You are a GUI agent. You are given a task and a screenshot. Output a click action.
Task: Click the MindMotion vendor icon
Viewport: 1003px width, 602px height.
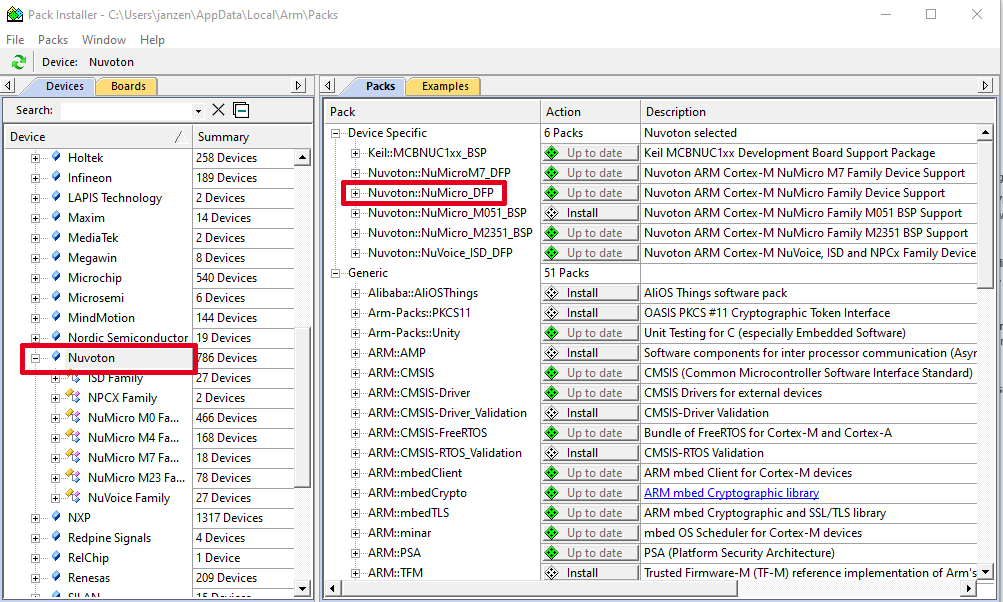coord(56,317)
